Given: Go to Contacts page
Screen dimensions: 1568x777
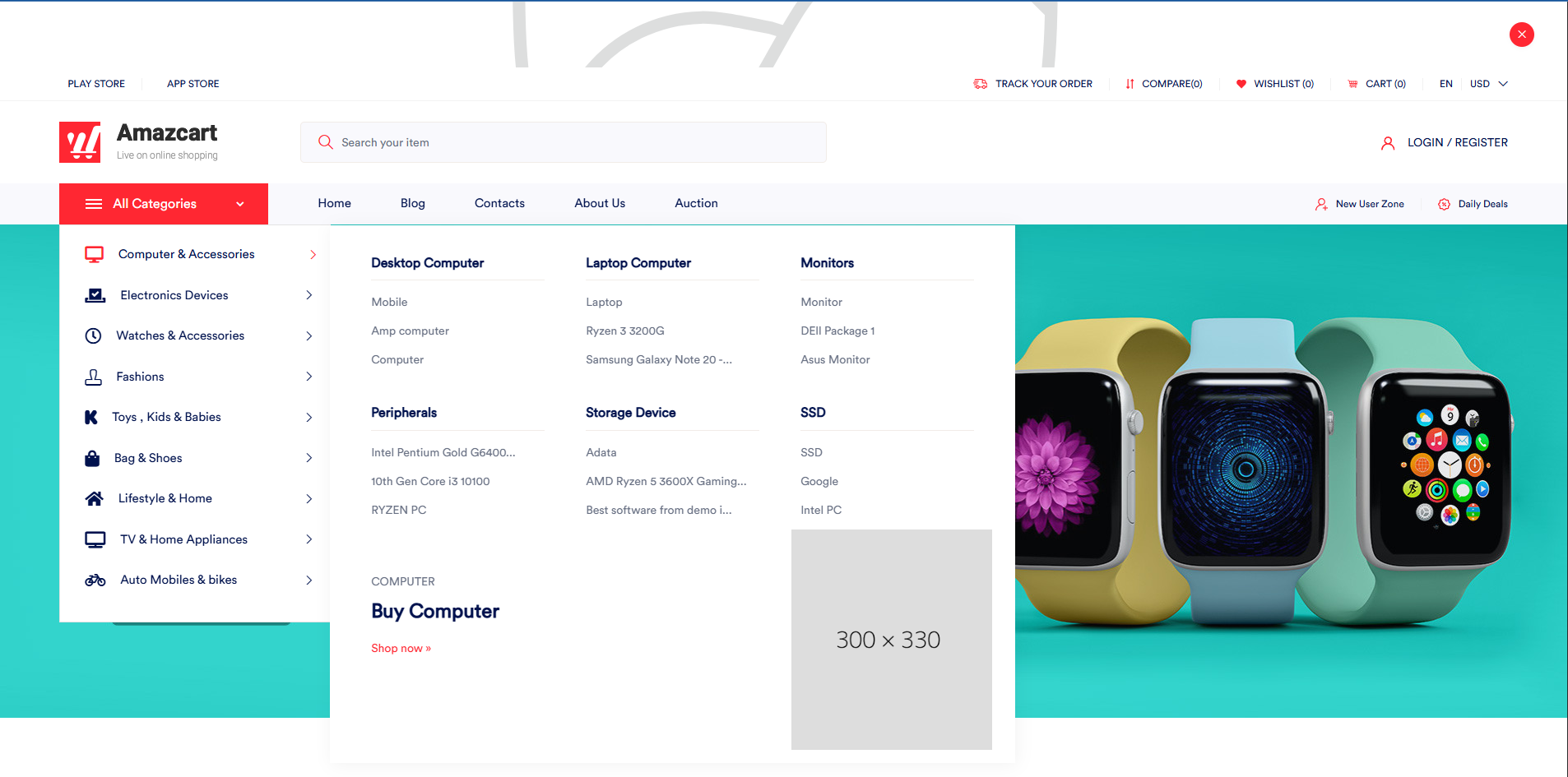Looking at the screenshot, I should pyautogui.click(x=499, y=203).
